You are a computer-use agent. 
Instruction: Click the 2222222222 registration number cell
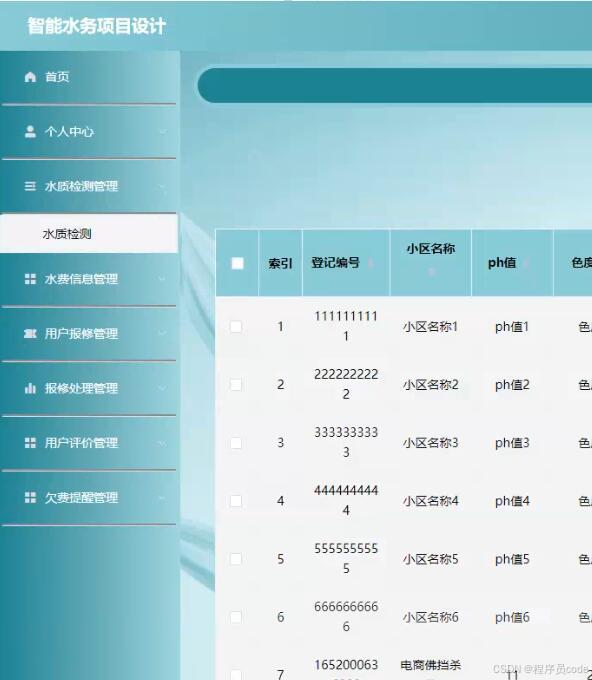click(x=346, y=384)
